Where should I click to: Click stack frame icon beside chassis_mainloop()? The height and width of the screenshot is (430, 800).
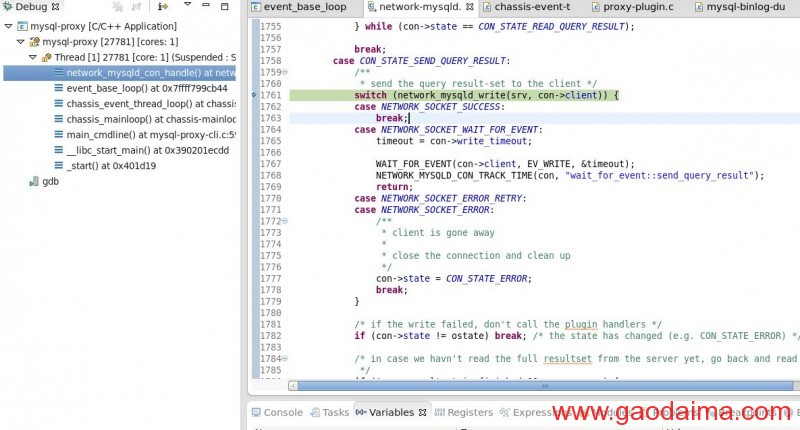[59, 119]
